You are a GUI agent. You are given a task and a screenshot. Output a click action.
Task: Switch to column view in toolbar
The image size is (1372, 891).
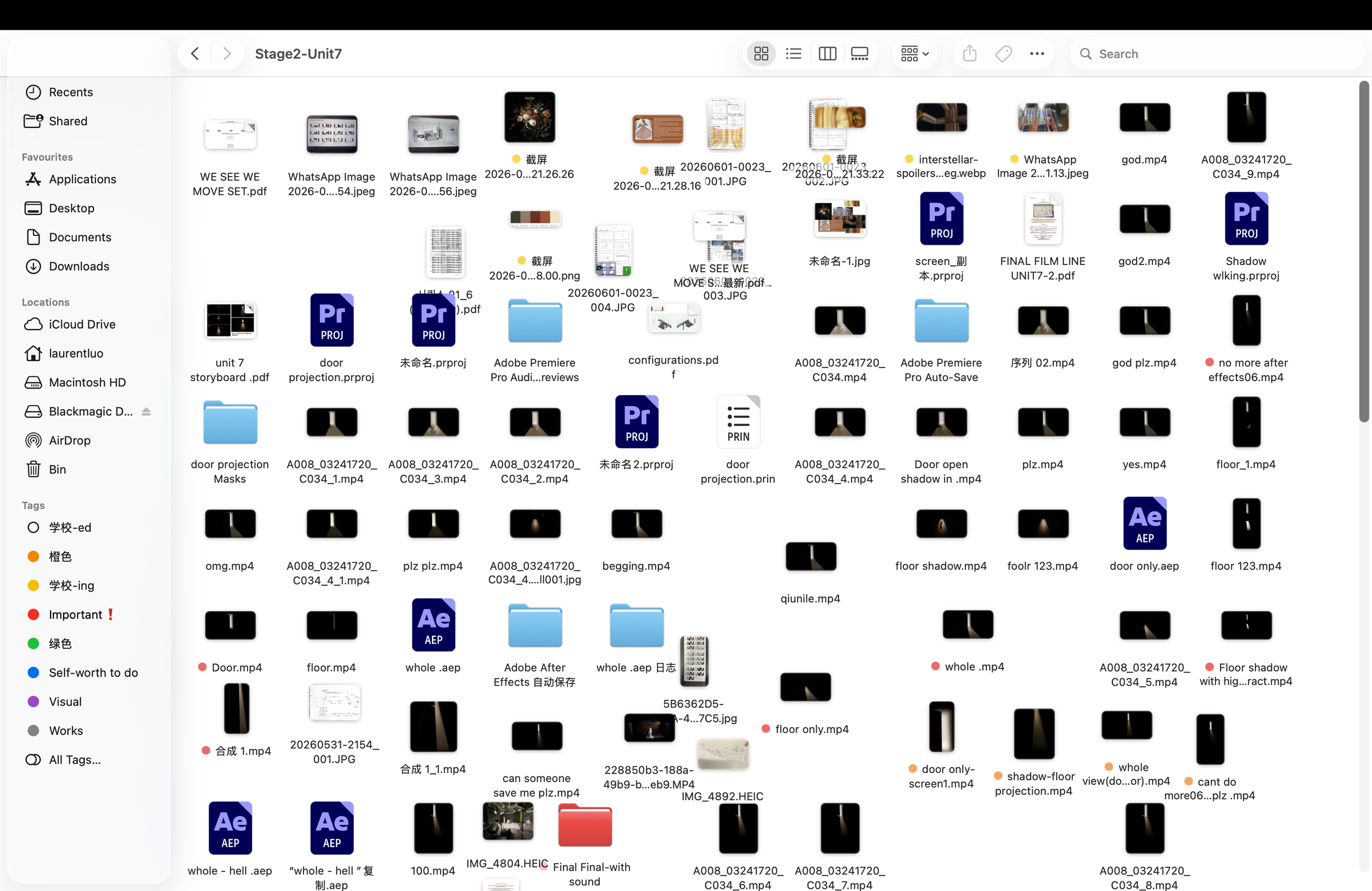coord(827,54)
